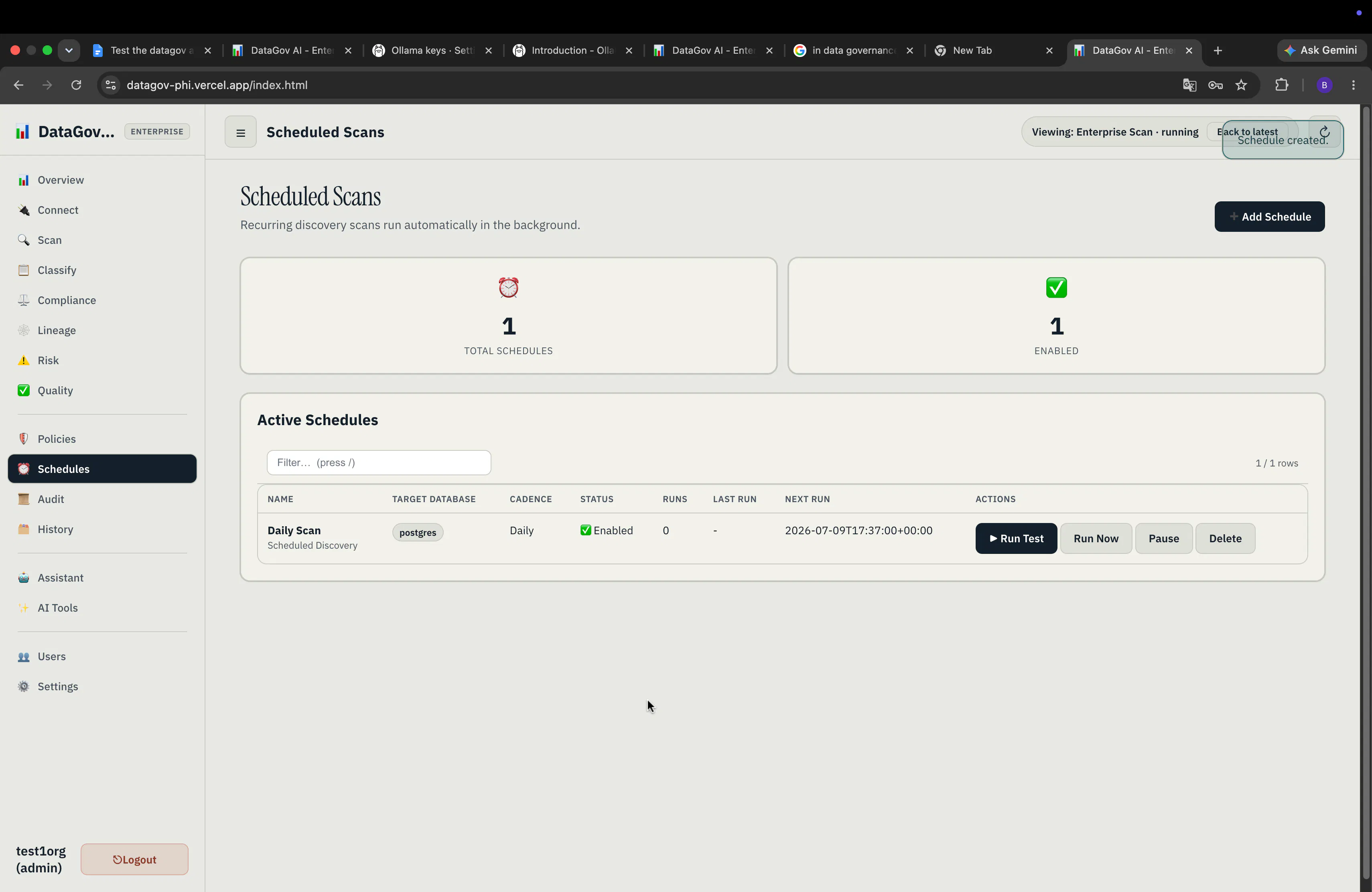
Task: Click the browser forward arrow
Action: click(47, 85)
